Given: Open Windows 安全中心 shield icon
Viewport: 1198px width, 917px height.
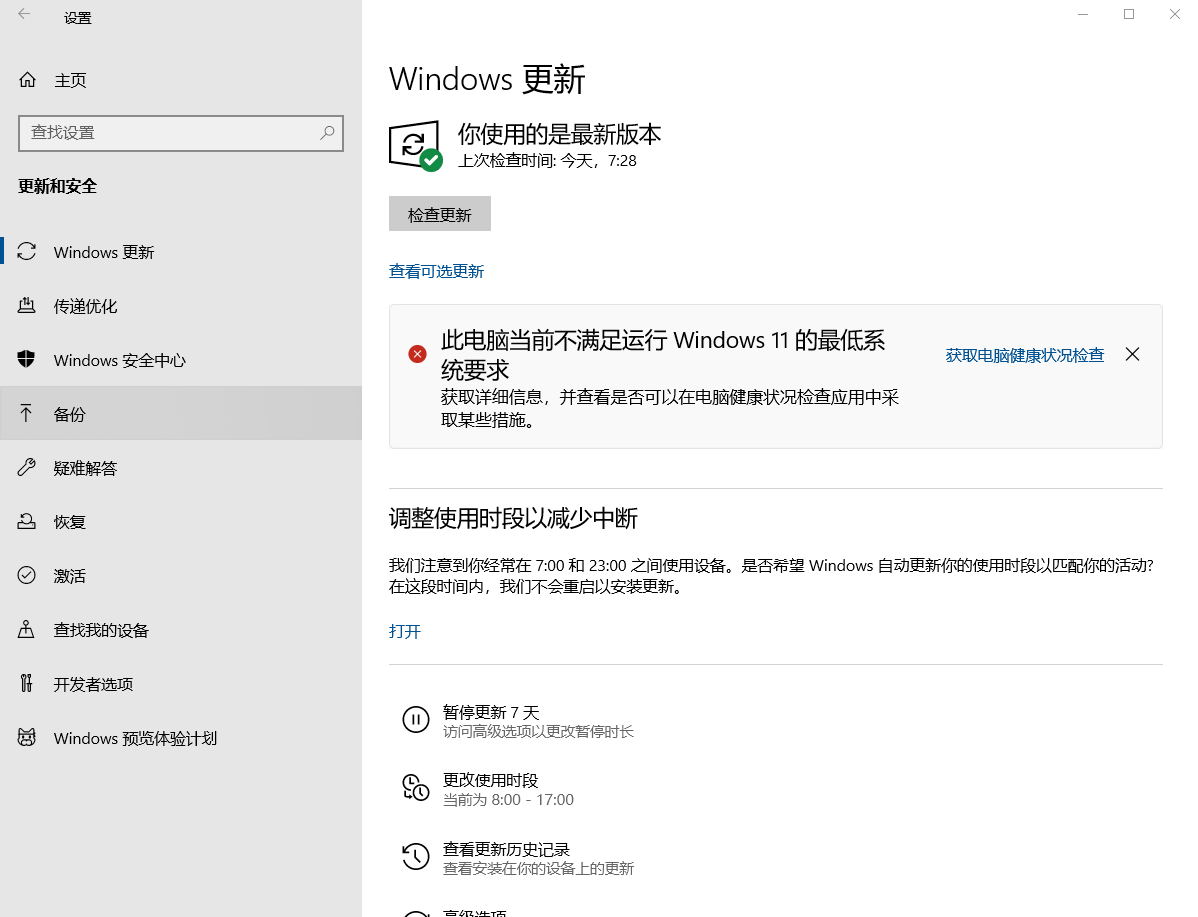Looking at the screenshot, I should click(27, 359).
